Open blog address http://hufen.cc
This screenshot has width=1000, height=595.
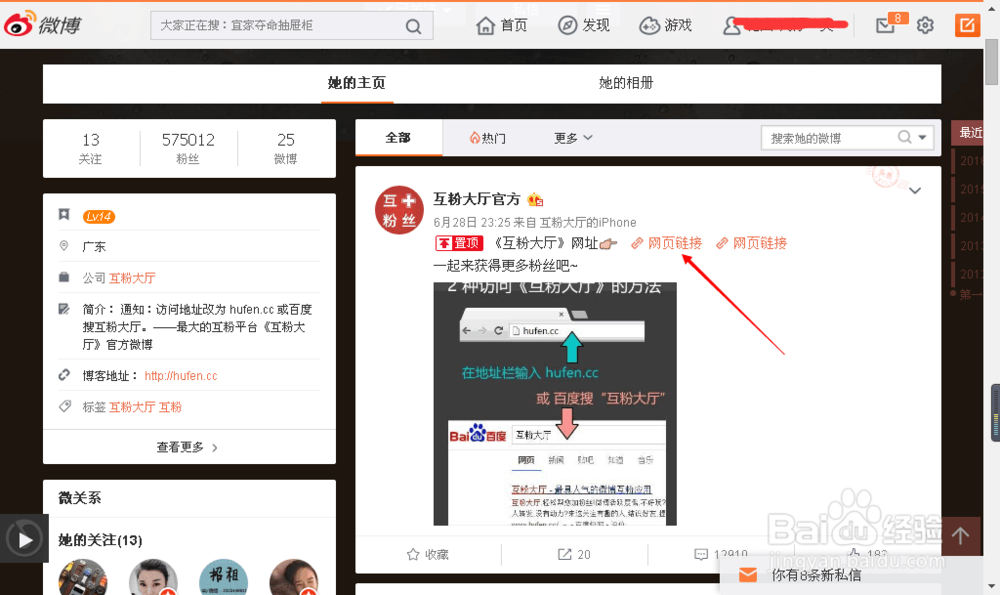[180, 376]
